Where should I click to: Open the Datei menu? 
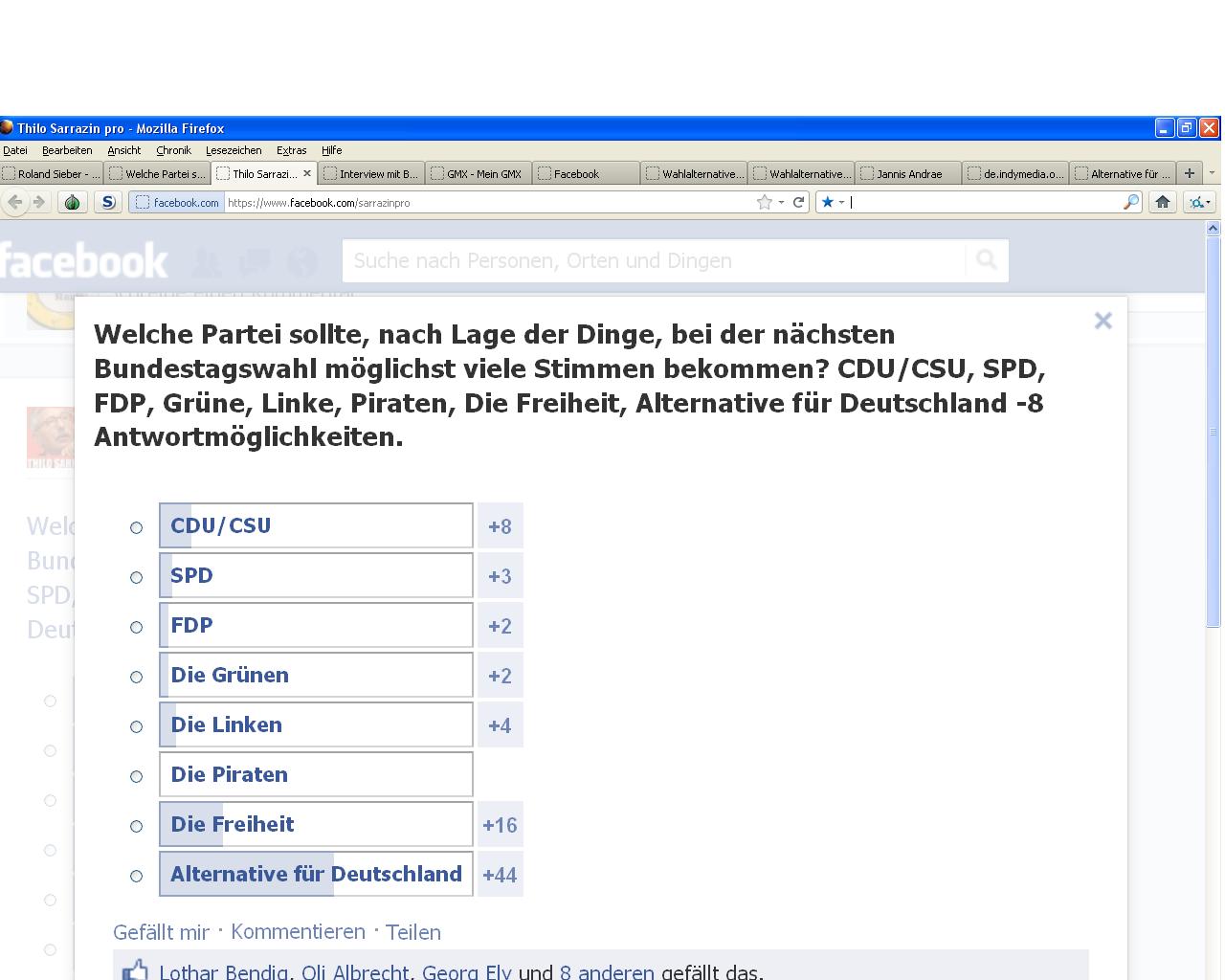pyautogui.click(x=15, y=150)
